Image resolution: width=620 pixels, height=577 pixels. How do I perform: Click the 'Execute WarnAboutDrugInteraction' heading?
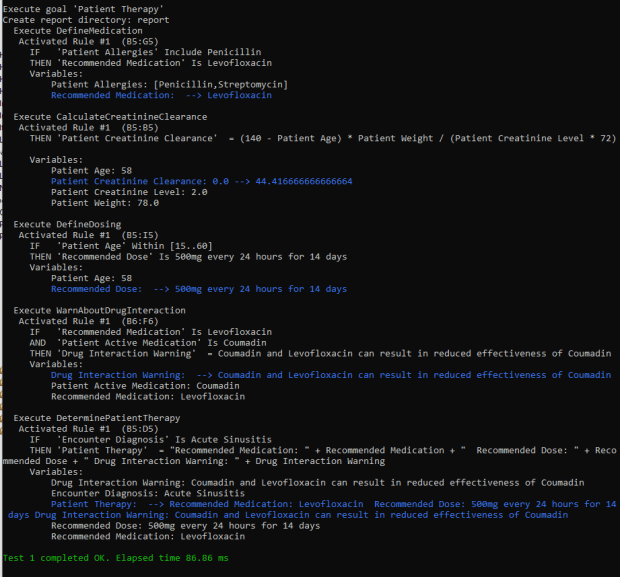[99, 310]
